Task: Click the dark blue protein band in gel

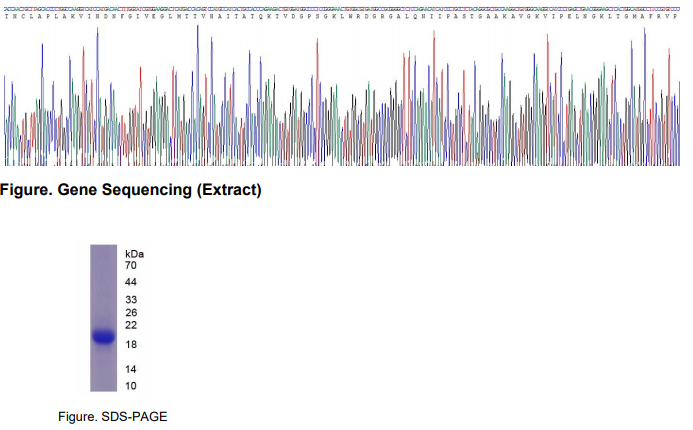Action: tap(103, 337)
